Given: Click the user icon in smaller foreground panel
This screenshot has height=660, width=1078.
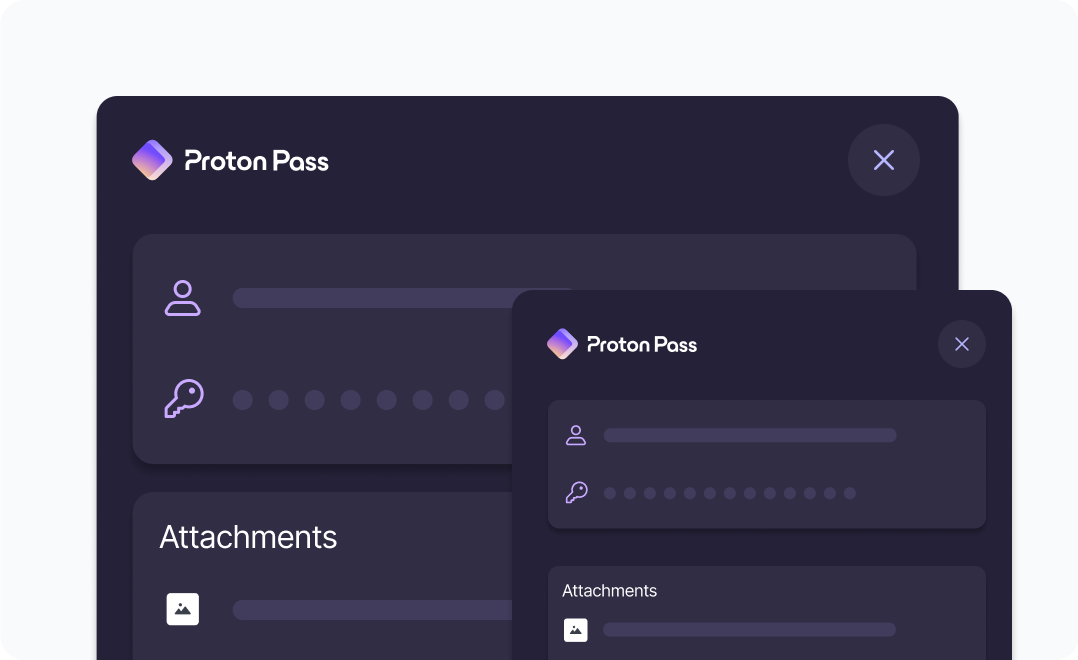Looking at the screenshot, I should click(576, 435).
